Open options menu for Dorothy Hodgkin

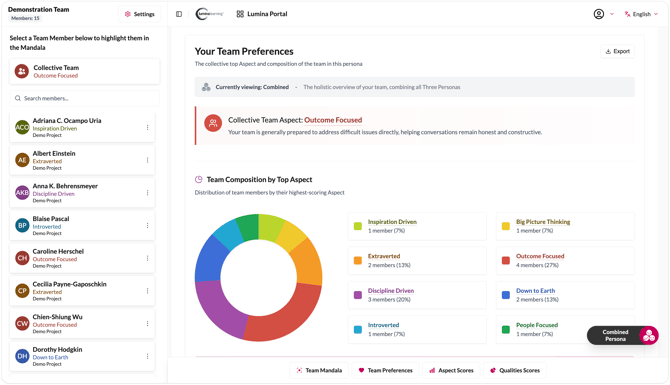pyautogui.click(x=147, y=356)
